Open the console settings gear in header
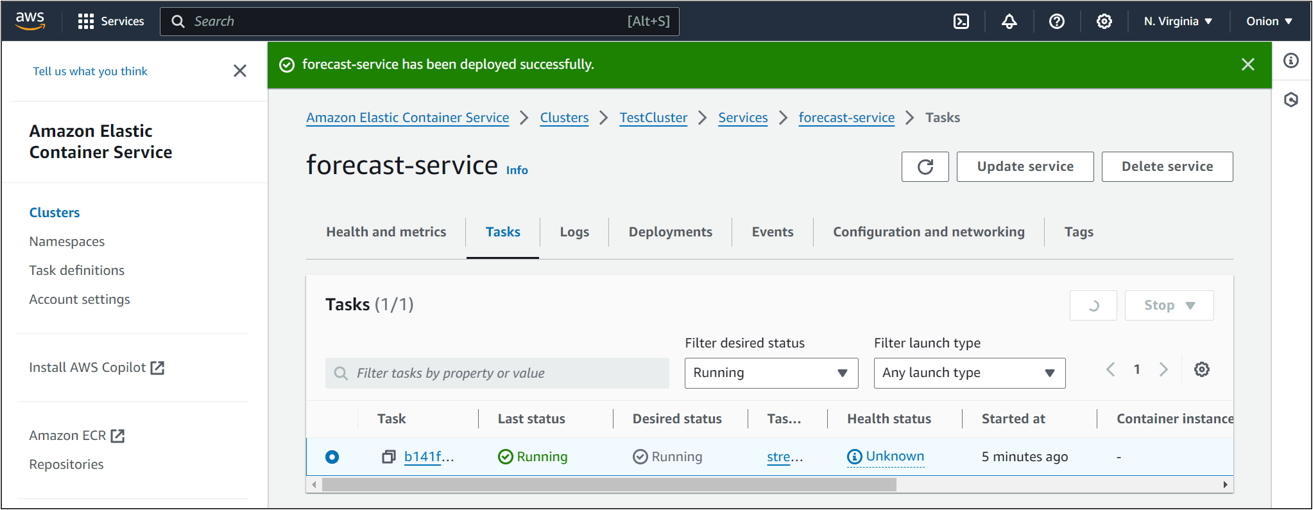The image size is (1313, 510). pos(1104,21)
